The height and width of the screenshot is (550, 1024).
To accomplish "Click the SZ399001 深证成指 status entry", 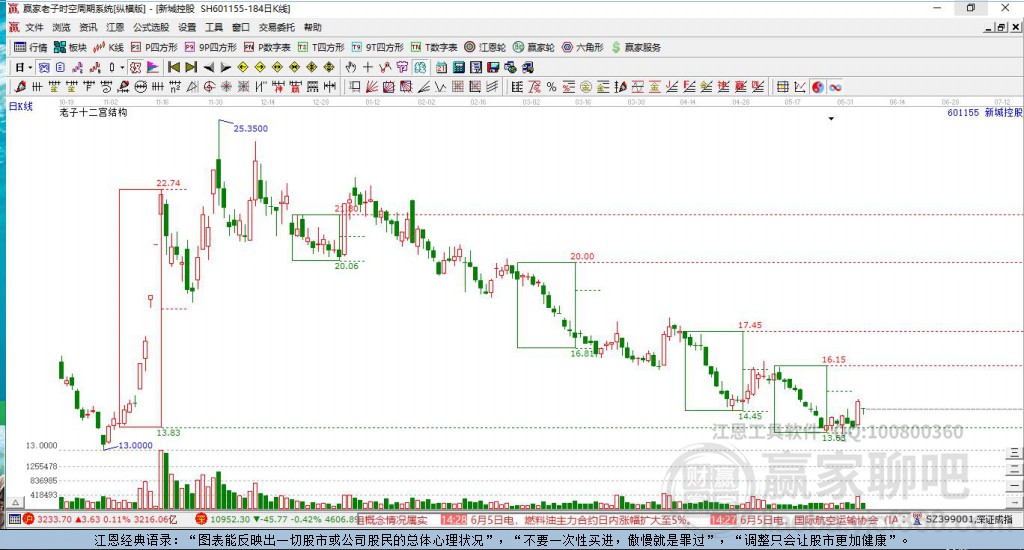I will coord(970,519).
